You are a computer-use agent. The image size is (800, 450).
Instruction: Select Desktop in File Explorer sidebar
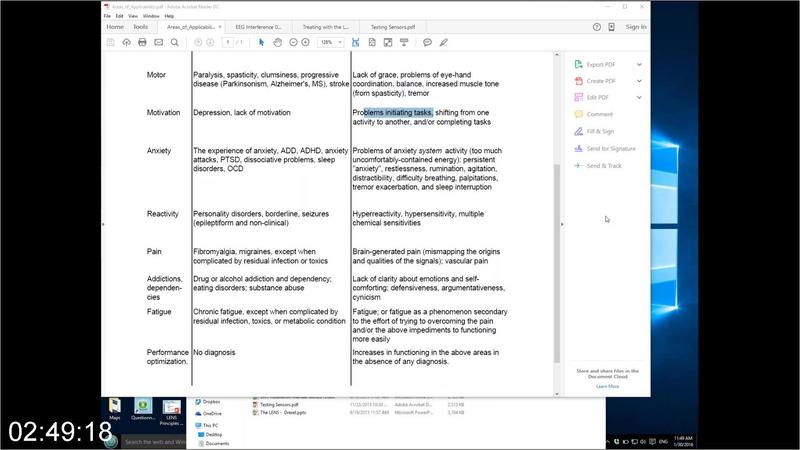214,435
